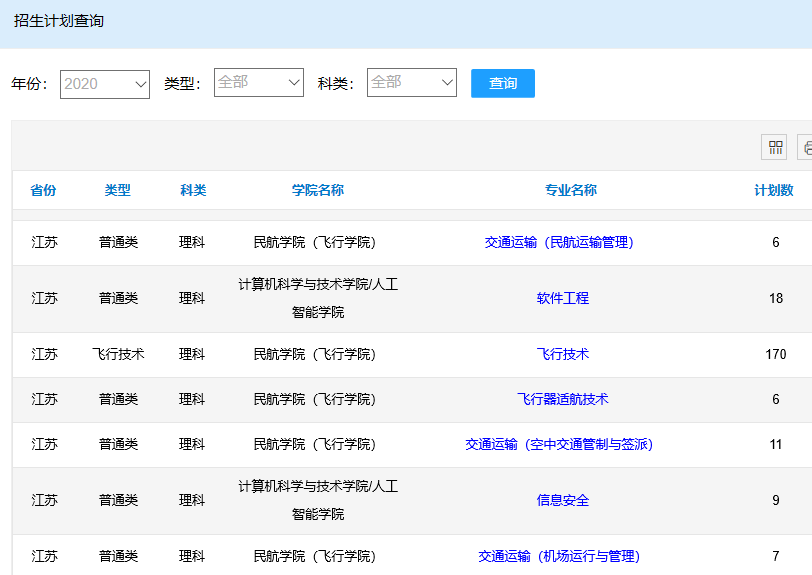Click plan count 9
Image resolution: width=812 pixels, height=575 pixels.
click(776, 500)
